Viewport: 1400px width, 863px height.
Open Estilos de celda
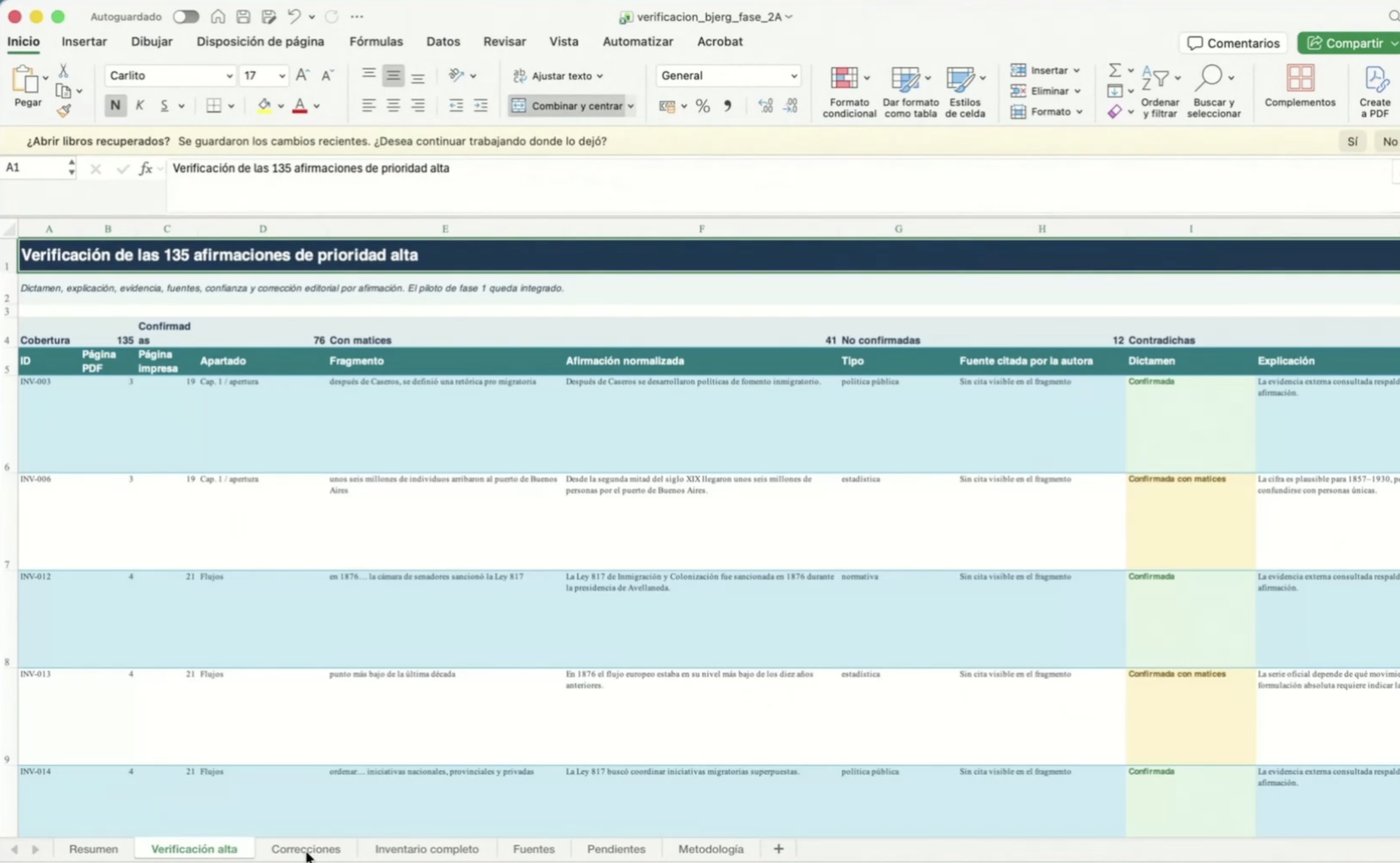coord(965,92)
